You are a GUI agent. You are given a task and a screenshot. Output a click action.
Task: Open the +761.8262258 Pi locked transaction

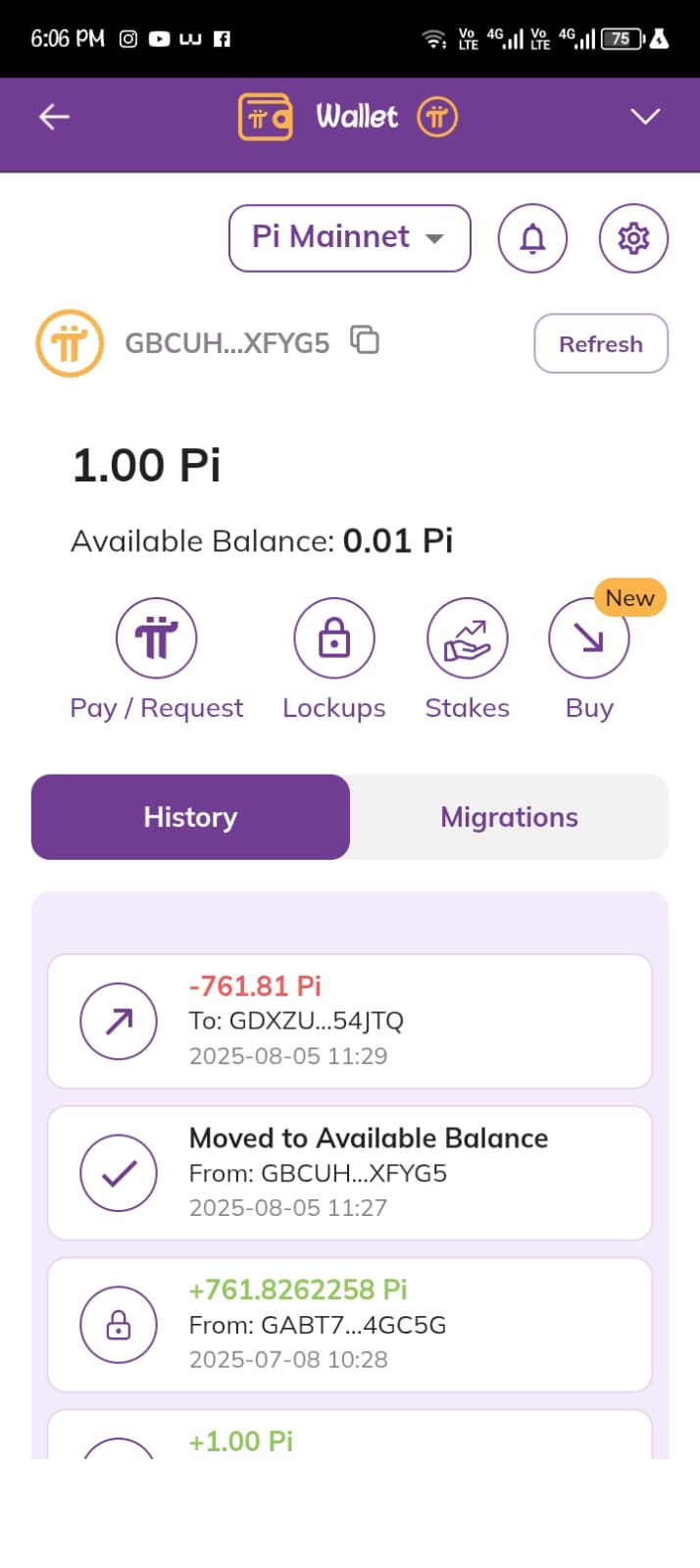click(x=350, y=1325)
